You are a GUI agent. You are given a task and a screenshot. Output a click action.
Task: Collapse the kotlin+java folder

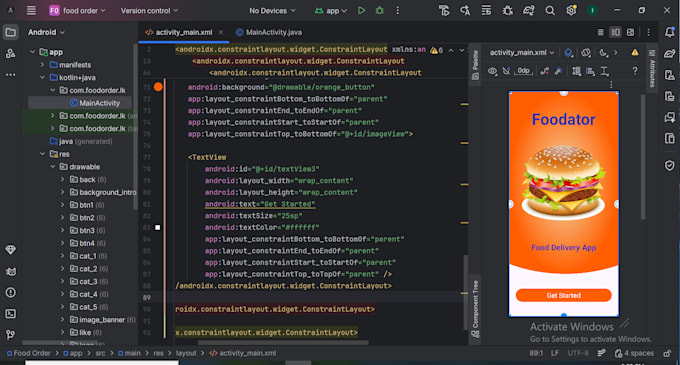[x=42, y=78]
